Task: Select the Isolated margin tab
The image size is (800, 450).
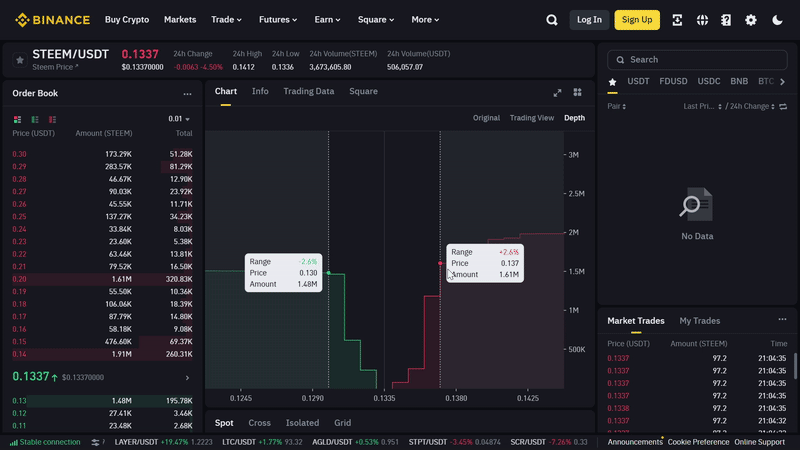Action: [302, 422]
